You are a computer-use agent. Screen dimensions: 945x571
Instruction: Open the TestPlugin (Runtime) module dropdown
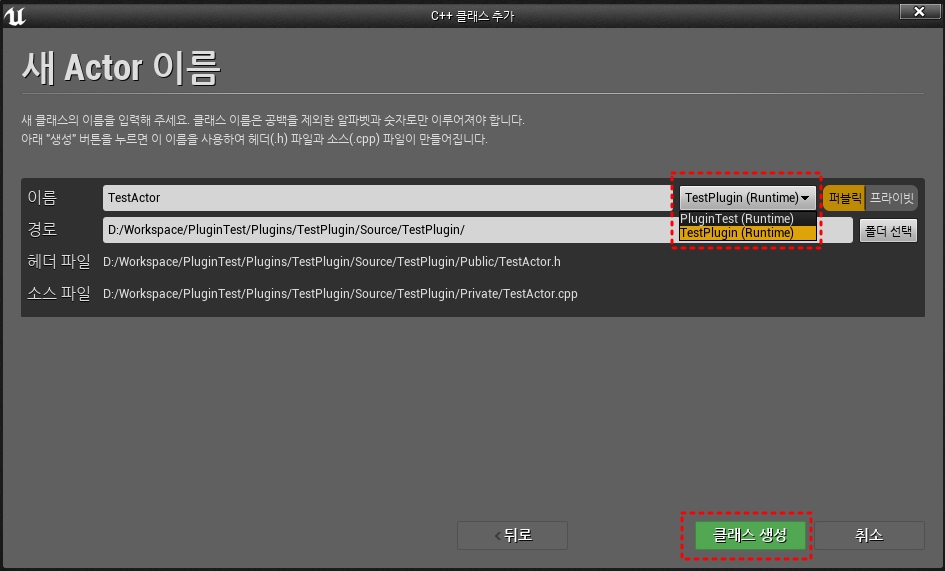pyautogui.click(x=747, y=198)
